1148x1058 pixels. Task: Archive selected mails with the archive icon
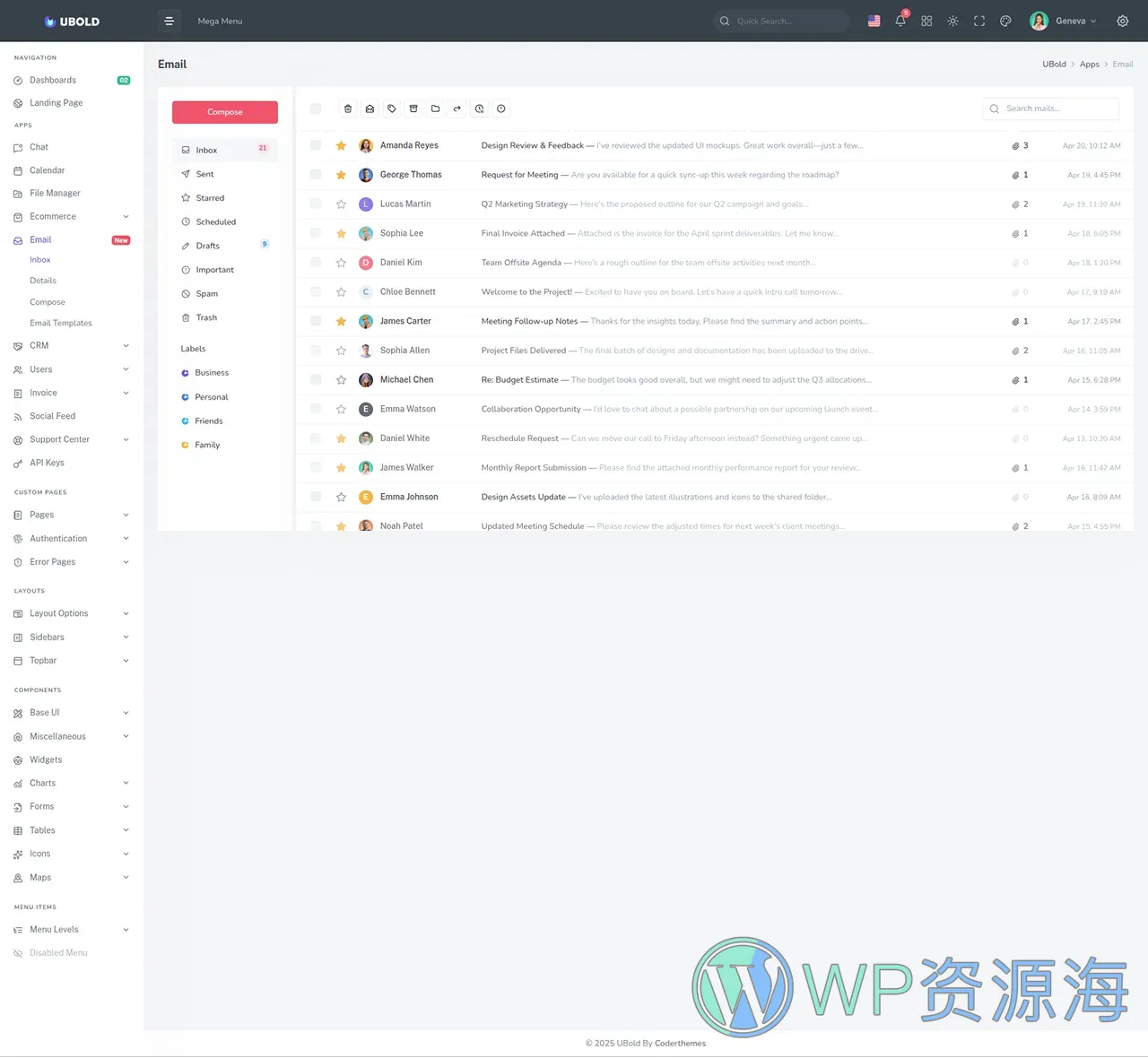click(413, 108)
